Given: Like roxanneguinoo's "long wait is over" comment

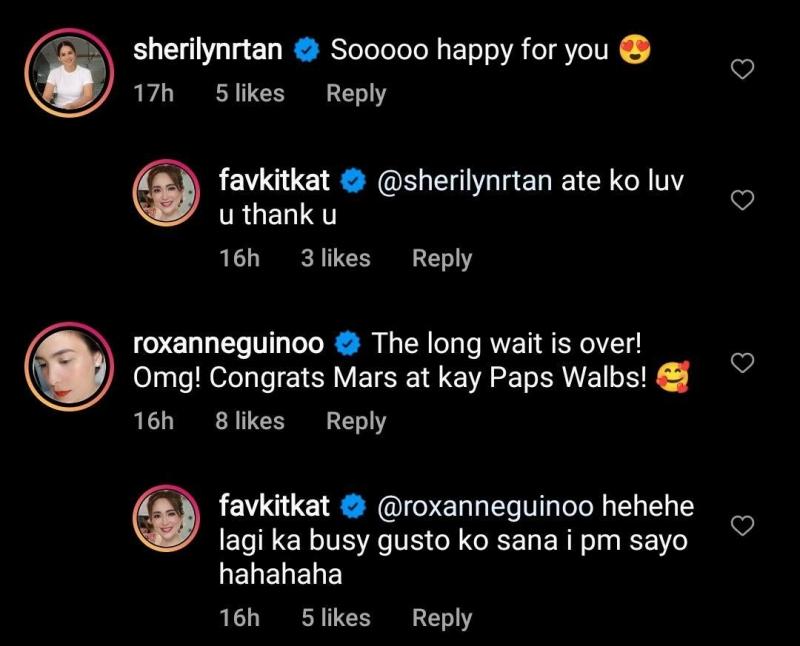Looking at the screenshot, I should tap(742, 363).
